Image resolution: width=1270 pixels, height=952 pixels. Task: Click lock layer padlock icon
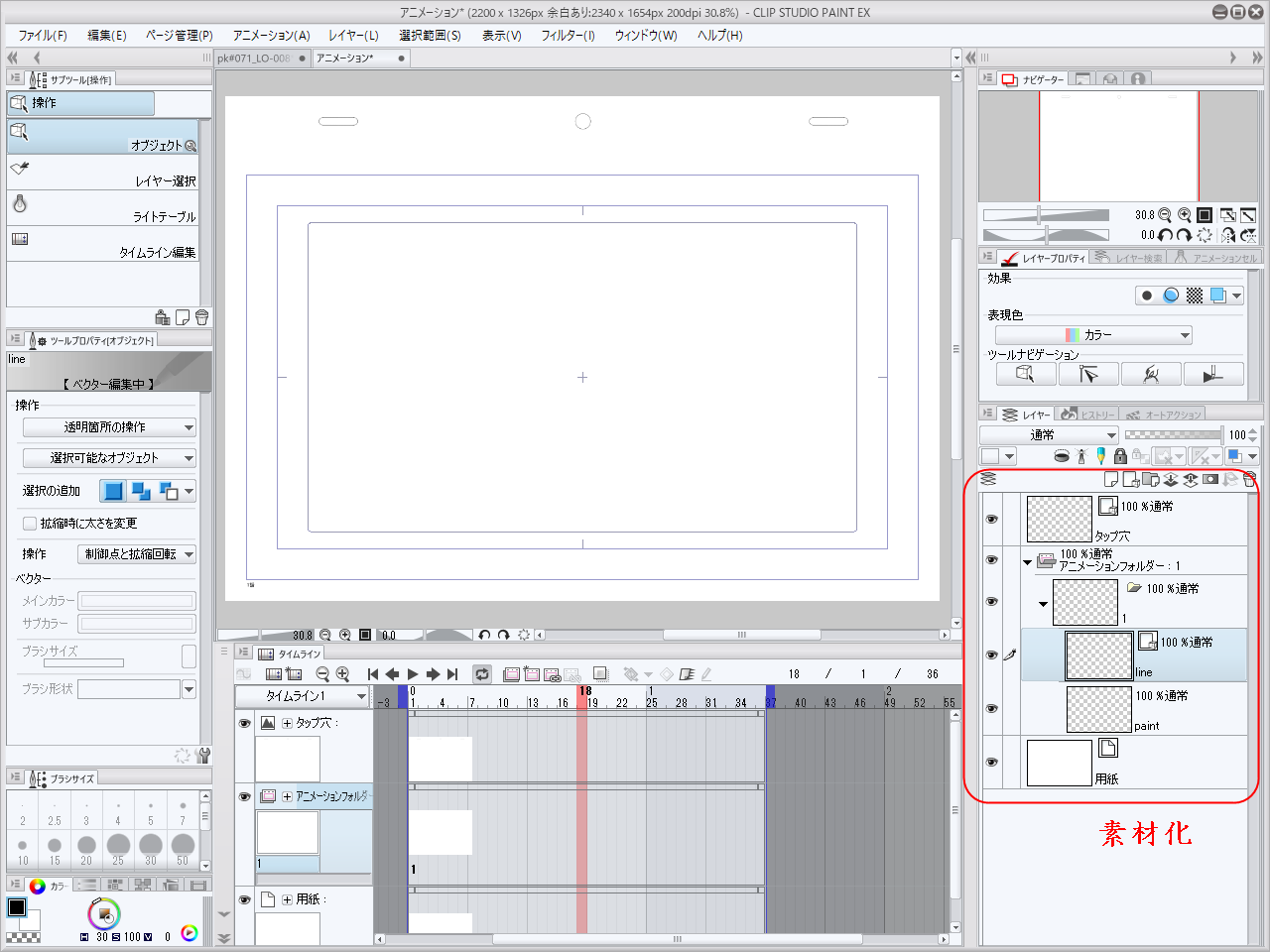(1120, 456)
